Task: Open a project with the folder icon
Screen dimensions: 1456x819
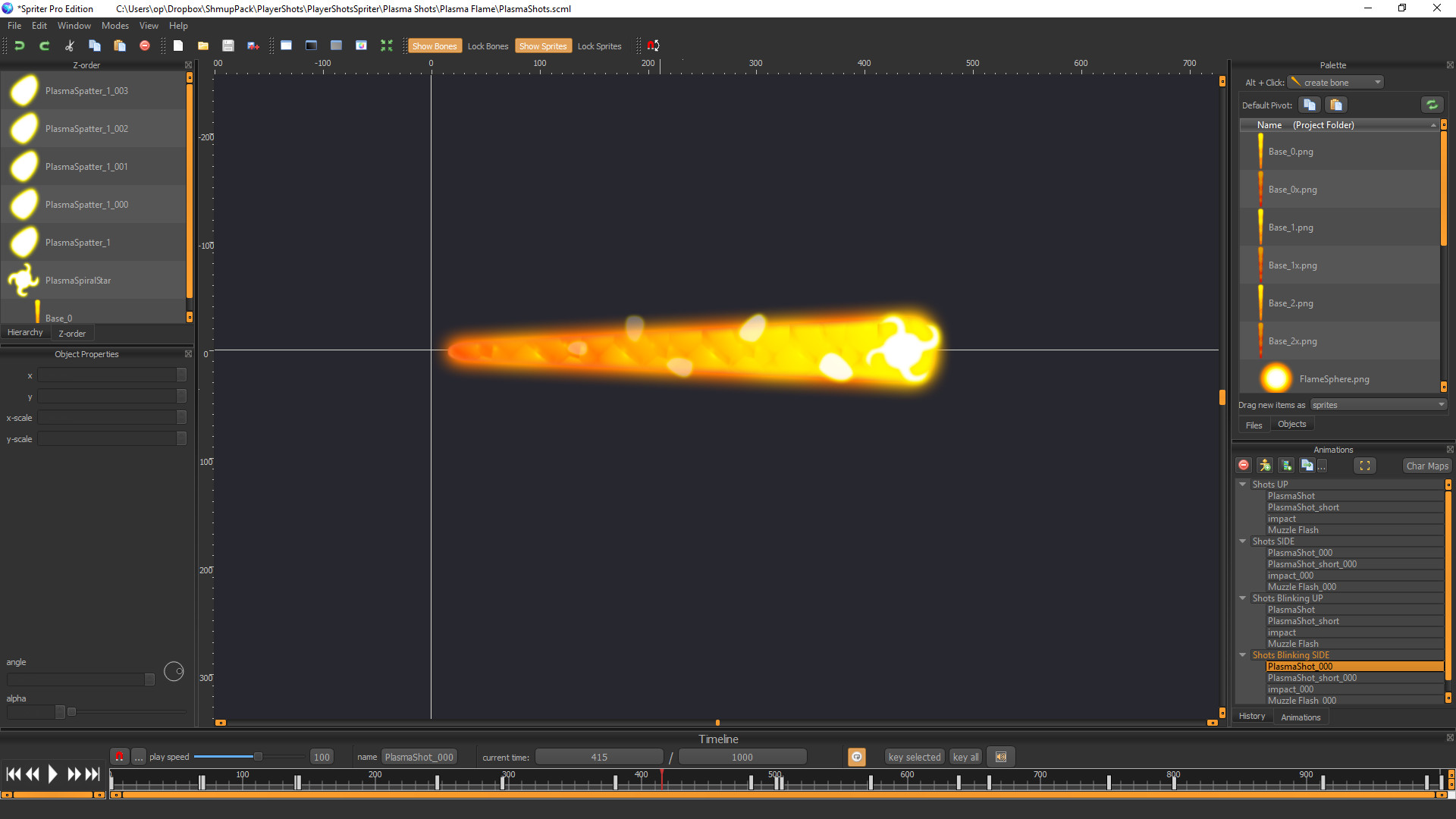Action: [x=203, y=45]
